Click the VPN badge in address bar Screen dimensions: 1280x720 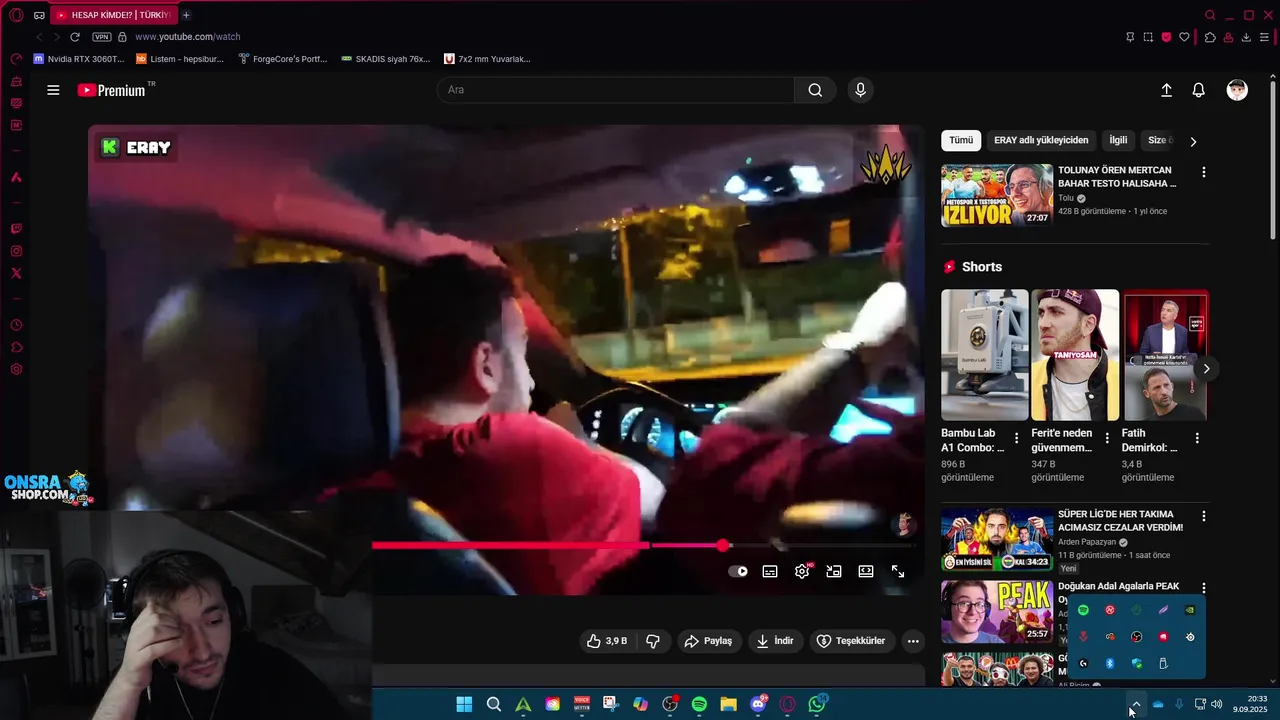[102, 37]
